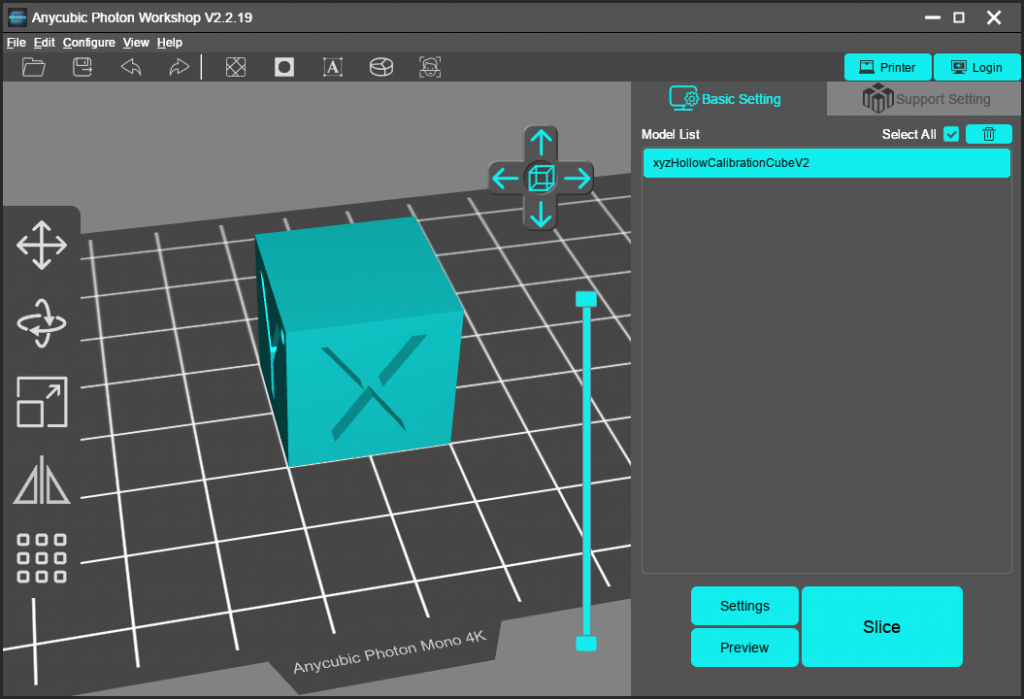Click the Login button
The image size is (1024, 699).
coord(977,67)
